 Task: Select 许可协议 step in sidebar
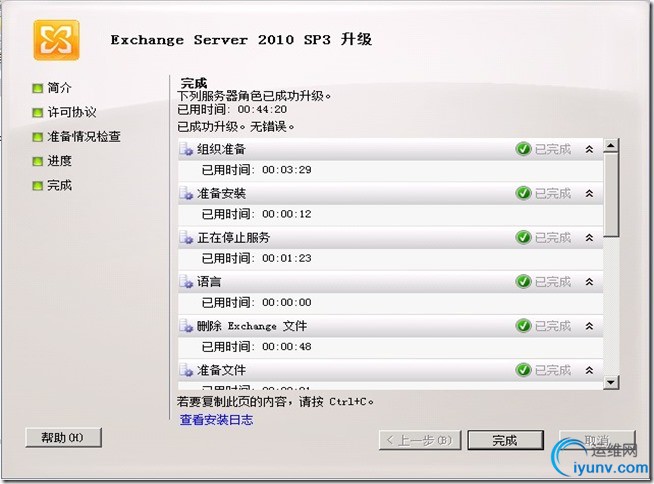pos(71,112)
